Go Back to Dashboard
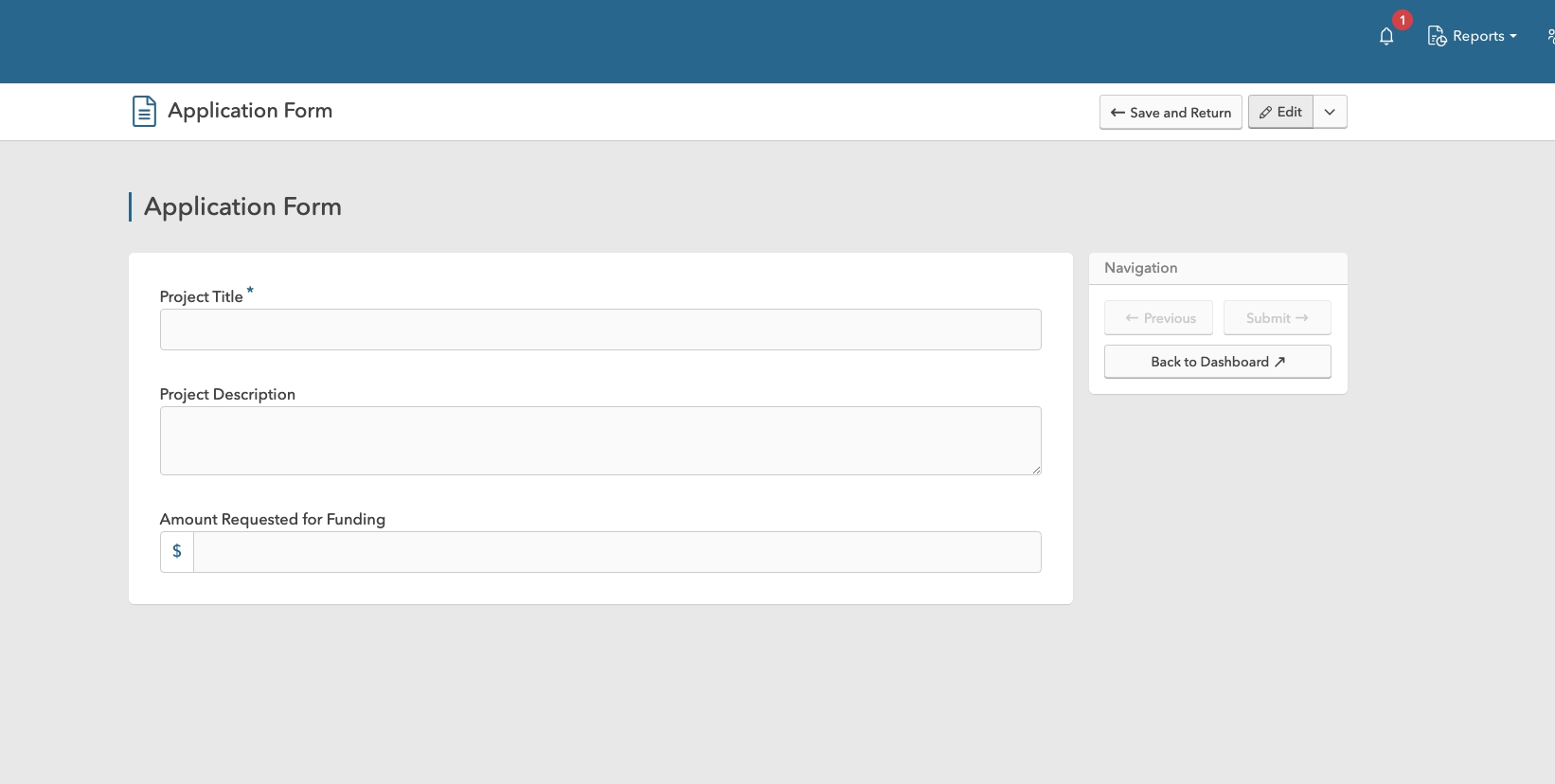This screenshot has height=784, width=1555. 1217,362
